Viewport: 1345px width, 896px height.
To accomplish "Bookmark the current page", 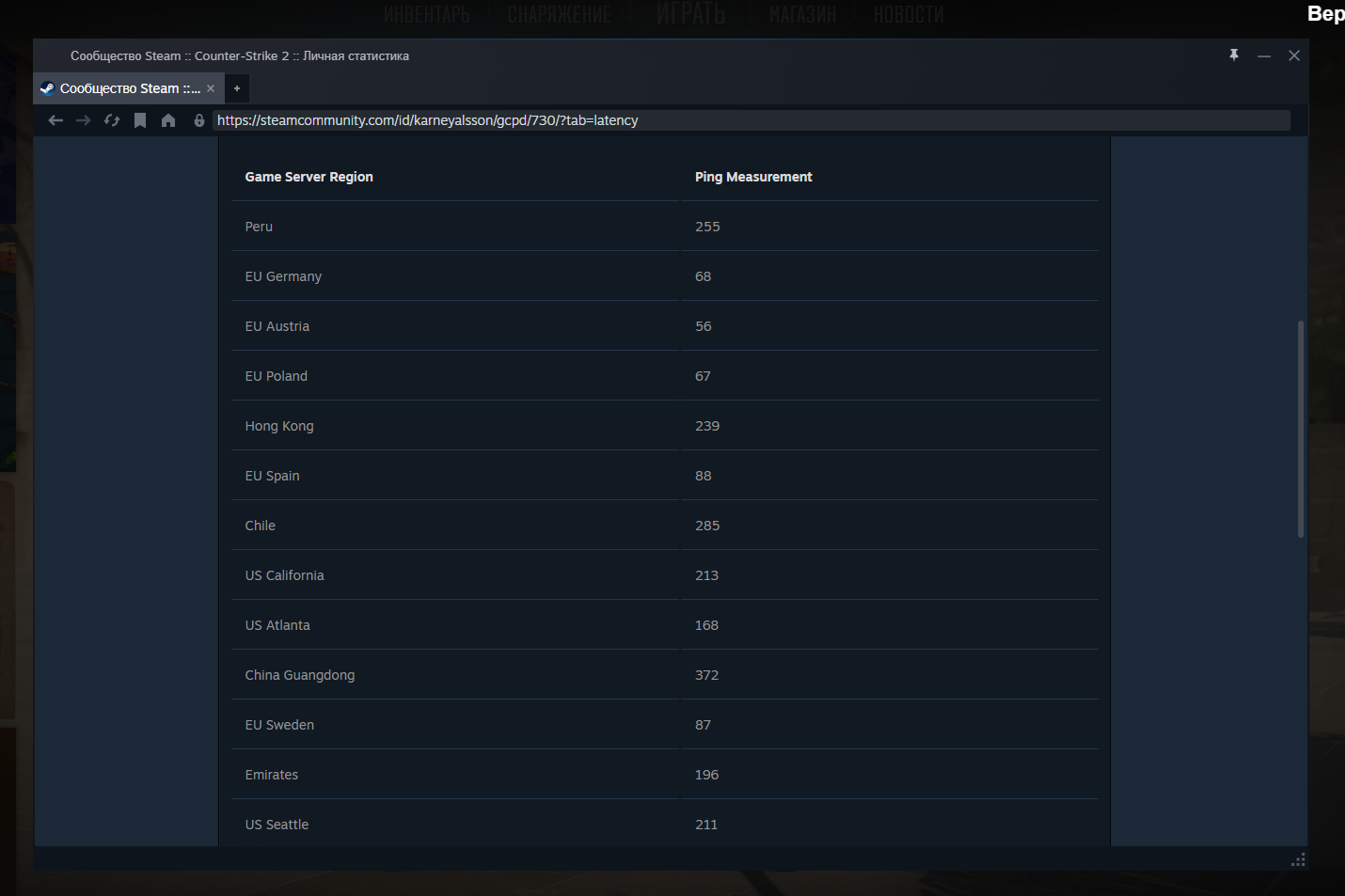I will click(x=140, y=120).
